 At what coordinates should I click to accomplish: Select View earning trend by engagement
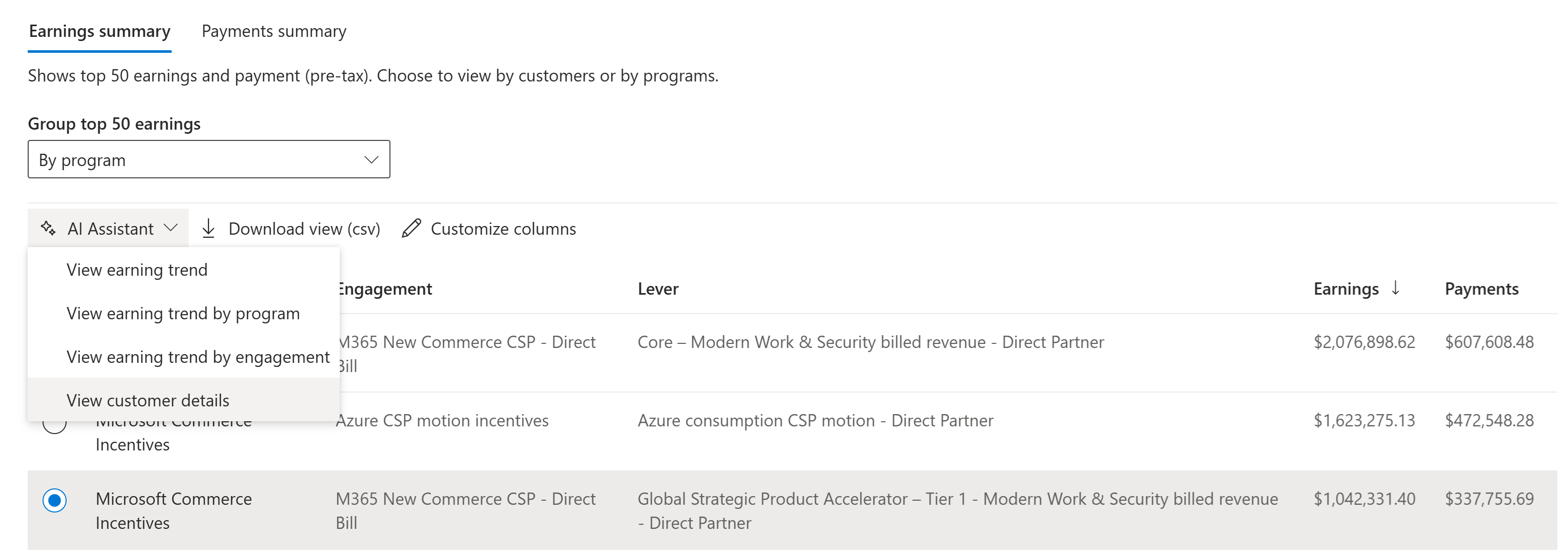pos(198,357)
